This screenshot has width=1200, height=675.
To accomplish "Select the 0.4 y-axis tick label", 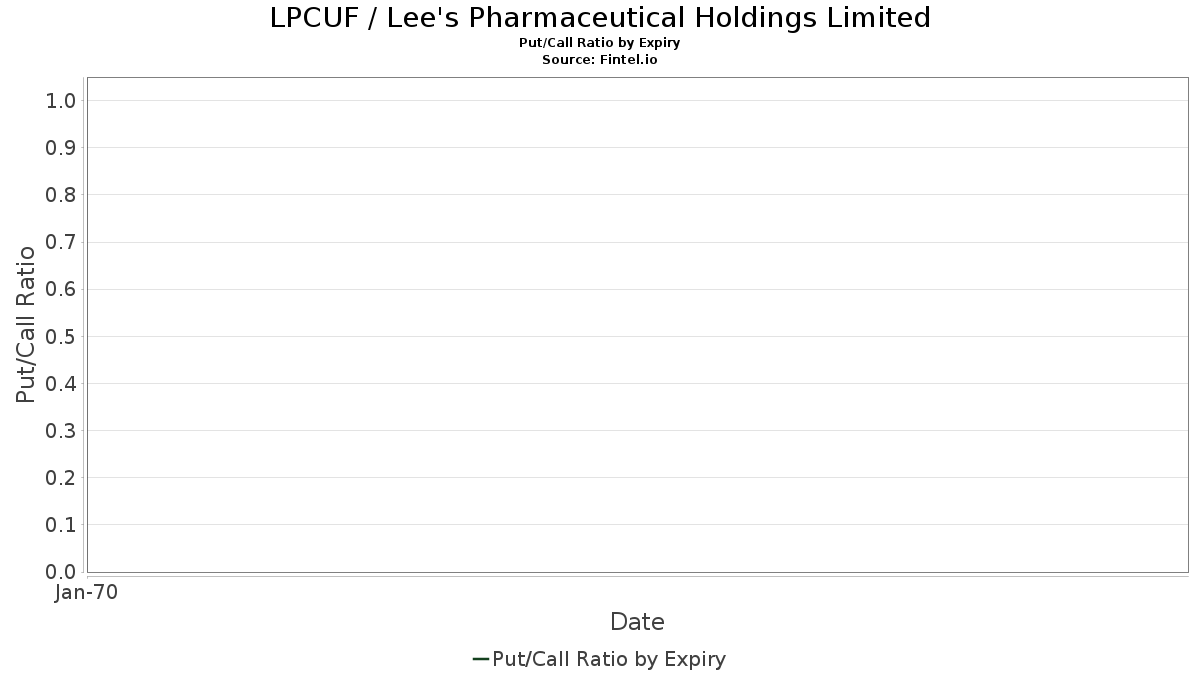I will 61,383.
